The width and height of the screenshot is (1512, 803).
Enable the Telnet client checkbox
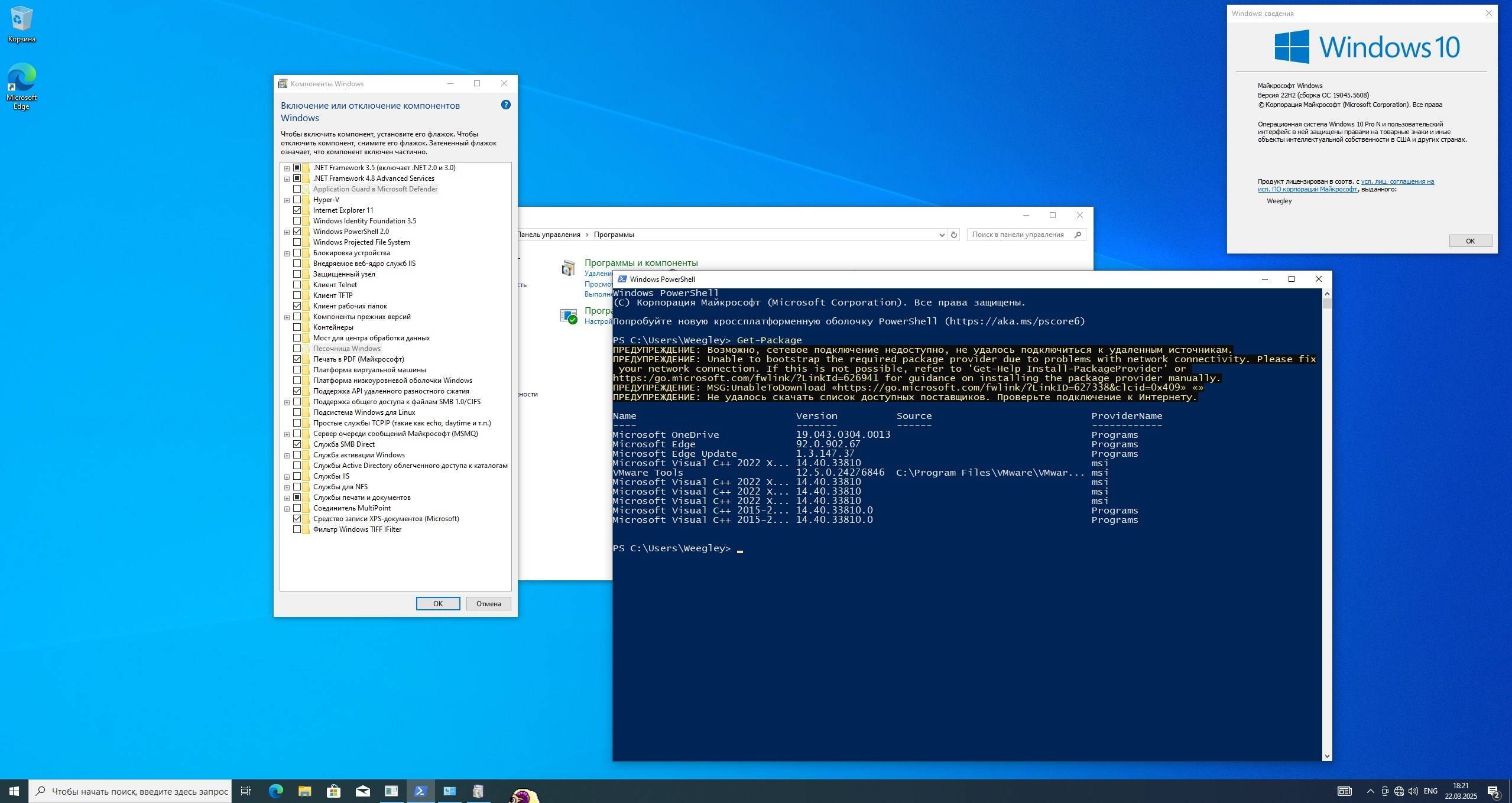click(297, 285)
